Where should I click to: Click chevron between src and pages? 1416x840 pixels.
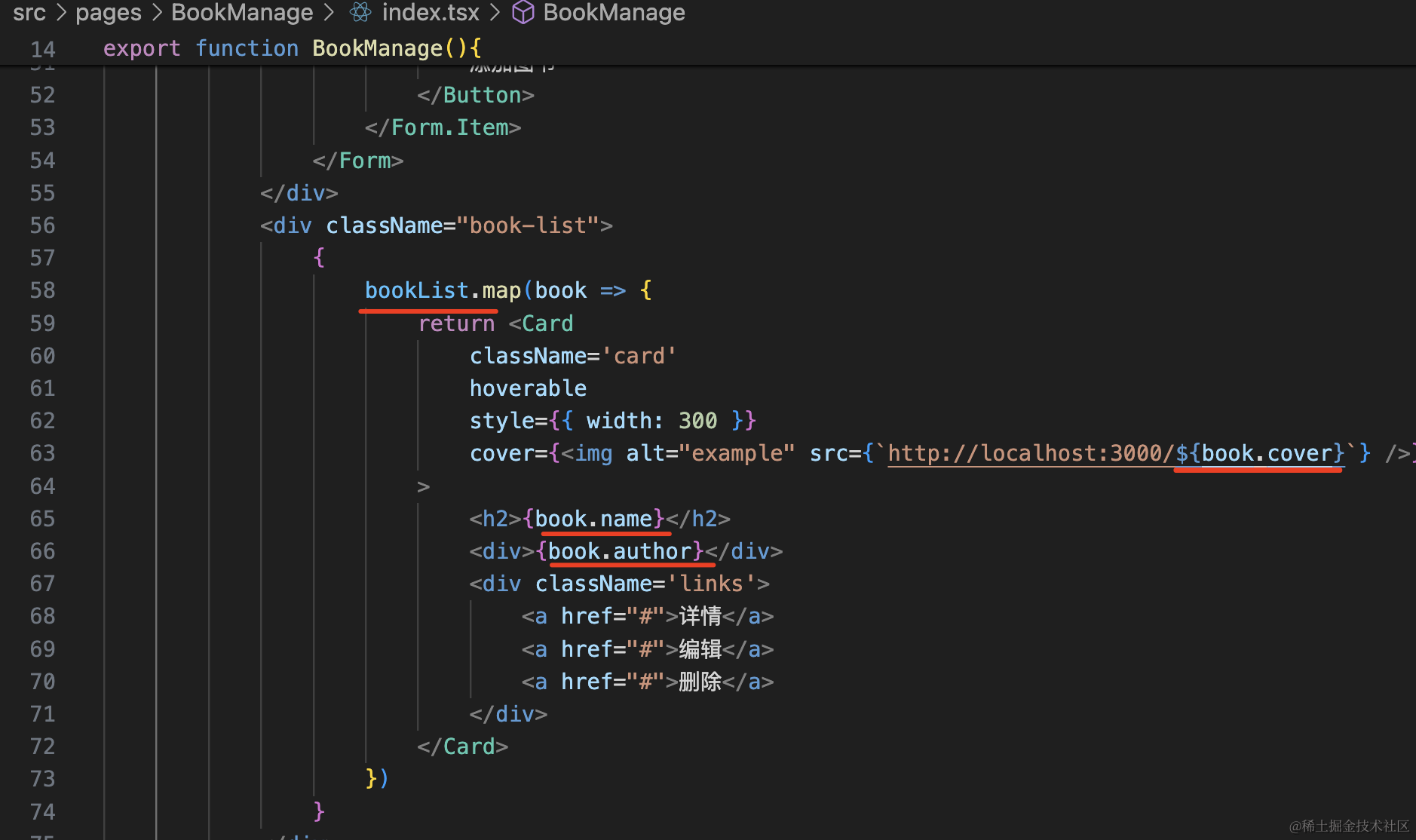point(61,12)
